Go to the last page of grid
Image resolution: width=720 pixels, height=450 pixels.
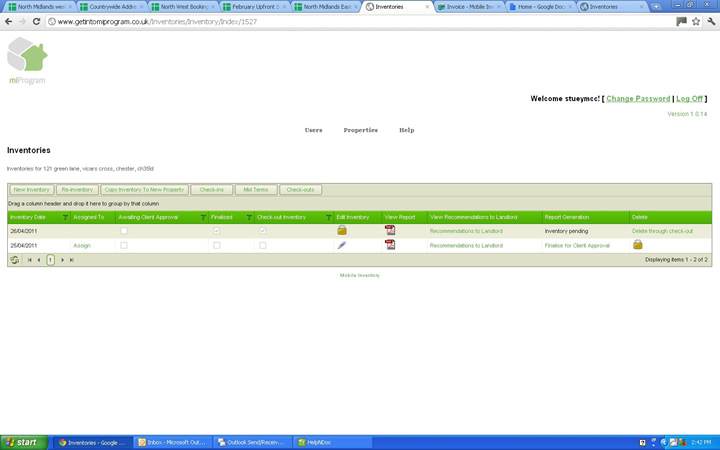pos(72,260)
